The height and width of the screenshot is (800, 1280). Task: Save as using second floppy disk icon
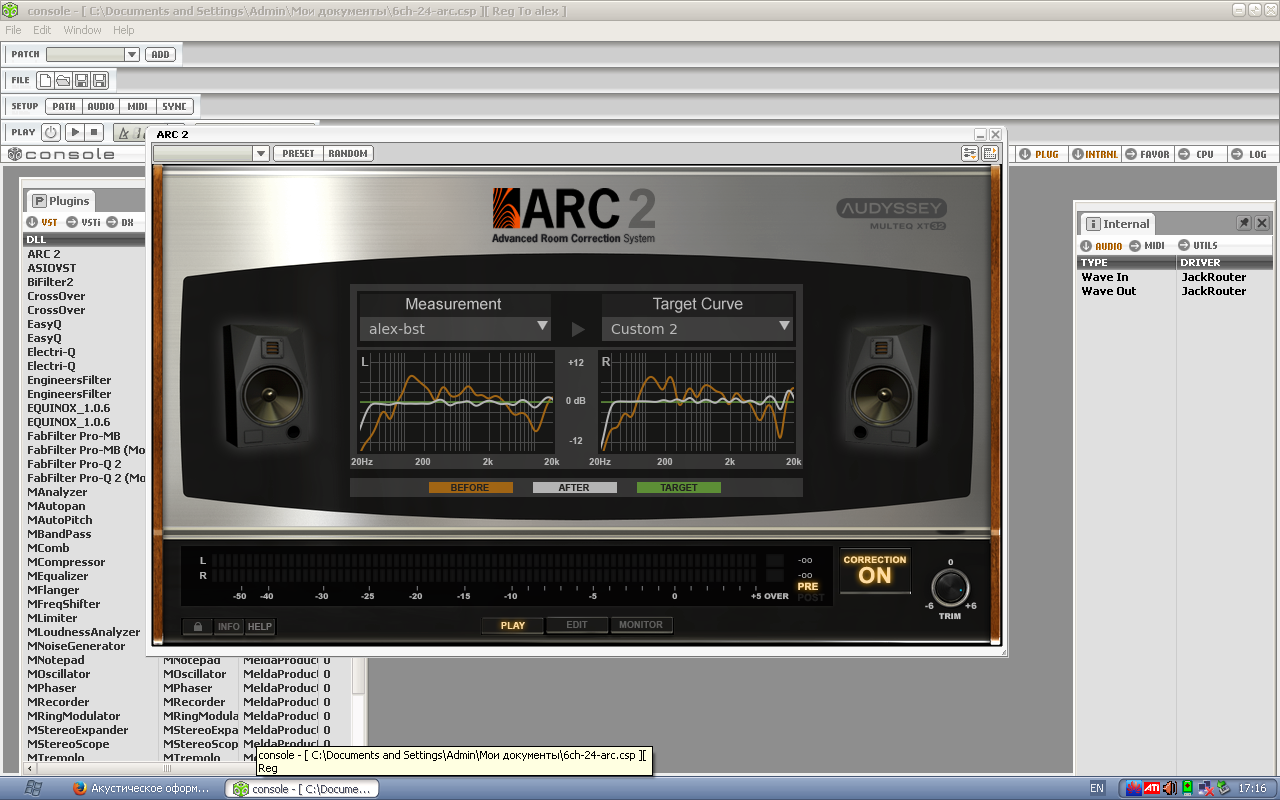[x=99, y=80]
